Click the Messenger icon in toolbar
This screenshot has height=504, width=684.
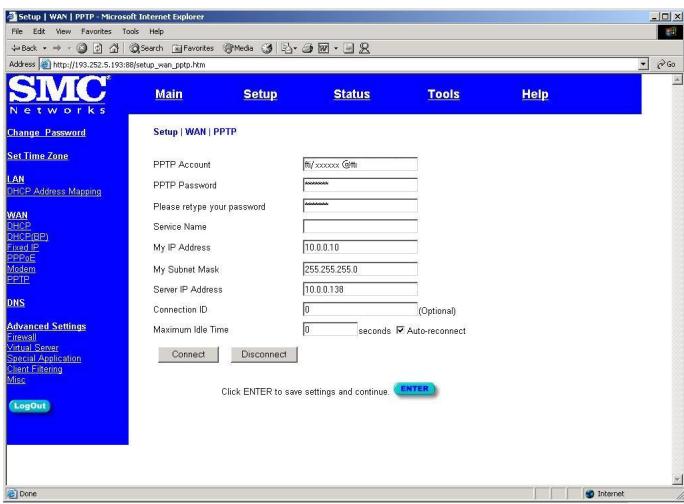pyautogui.click(x=364, y=48)
